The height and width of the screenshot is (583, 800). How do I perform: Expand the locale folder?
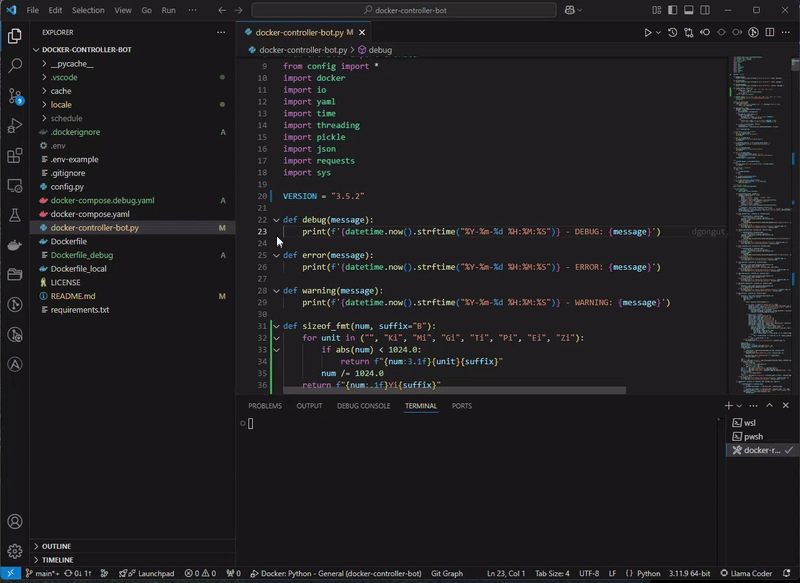tap(61, 104)
